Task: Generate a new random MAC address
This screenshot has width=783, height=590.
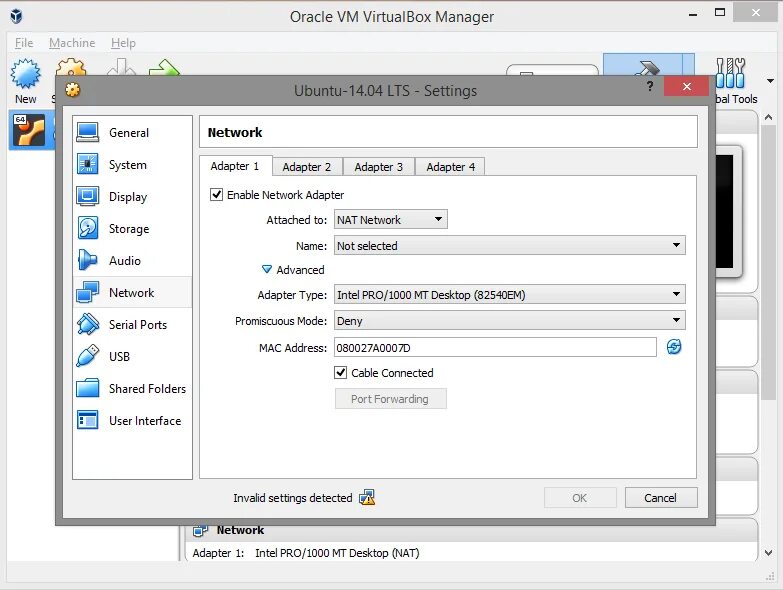Action: coord(674,347)
